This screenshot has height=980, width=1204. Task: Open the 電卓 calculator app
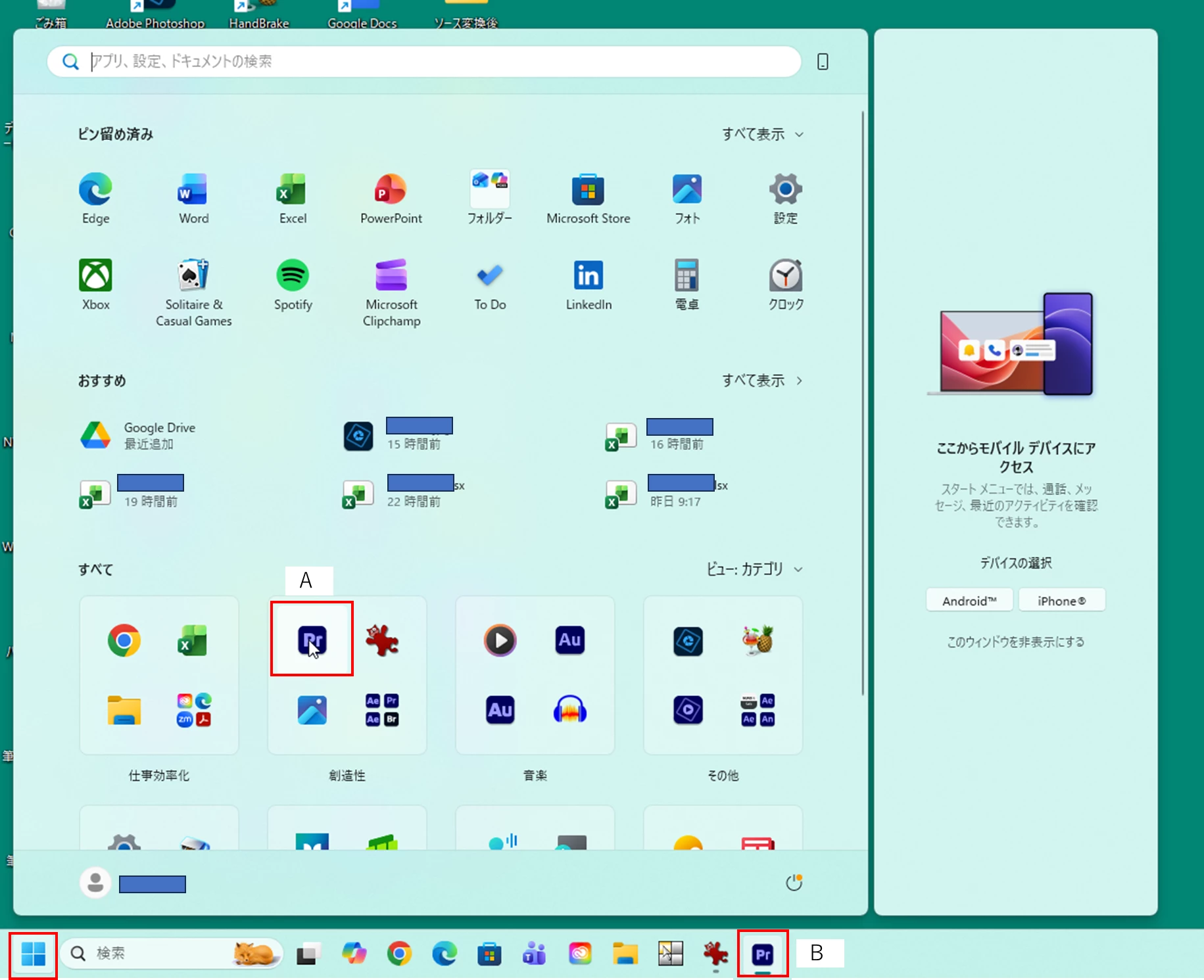[687, 285]
